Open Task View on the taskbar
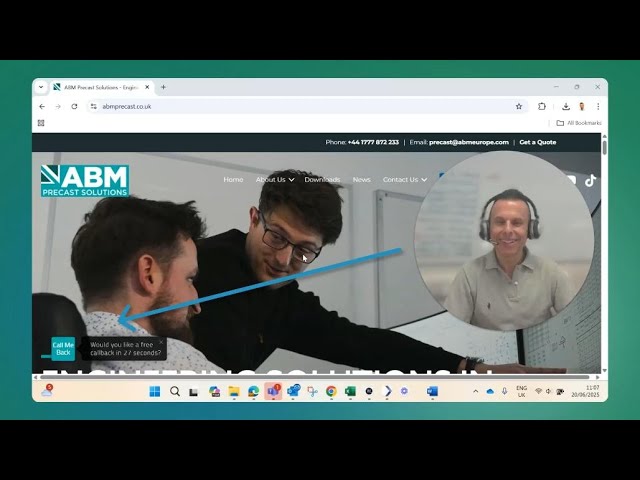Screen dimensions: 640x480 pos(193,392)
